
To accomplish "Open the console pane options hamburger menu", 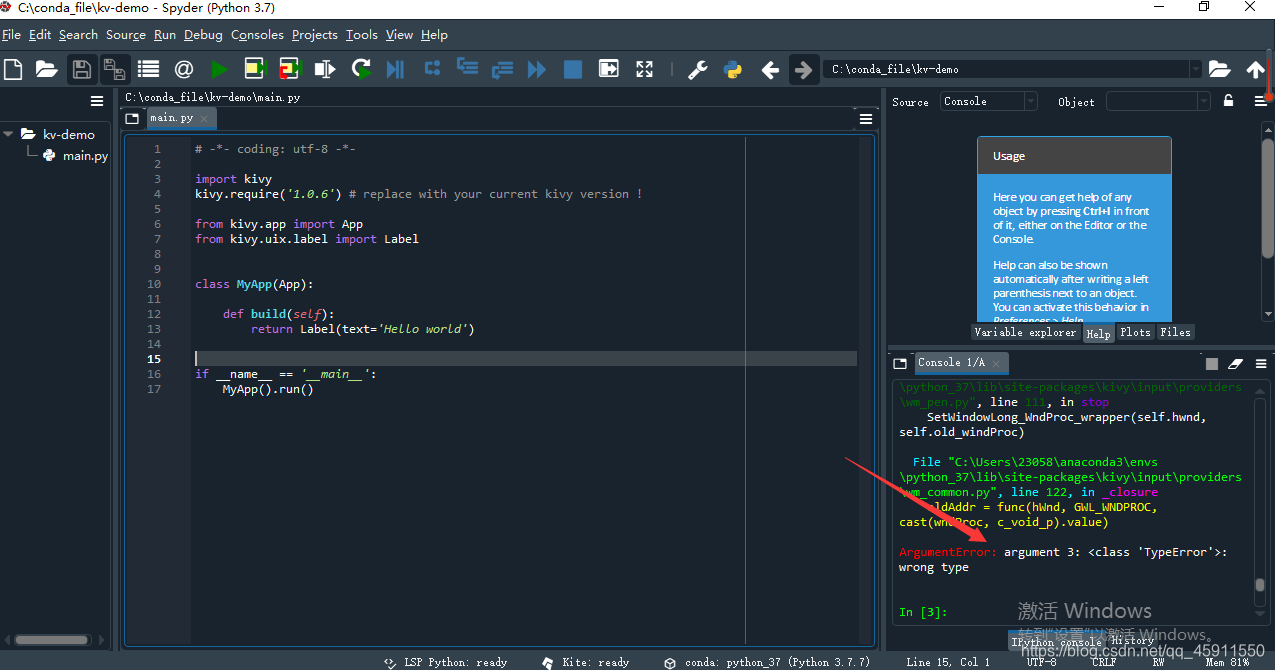I will pos(1261,364).
